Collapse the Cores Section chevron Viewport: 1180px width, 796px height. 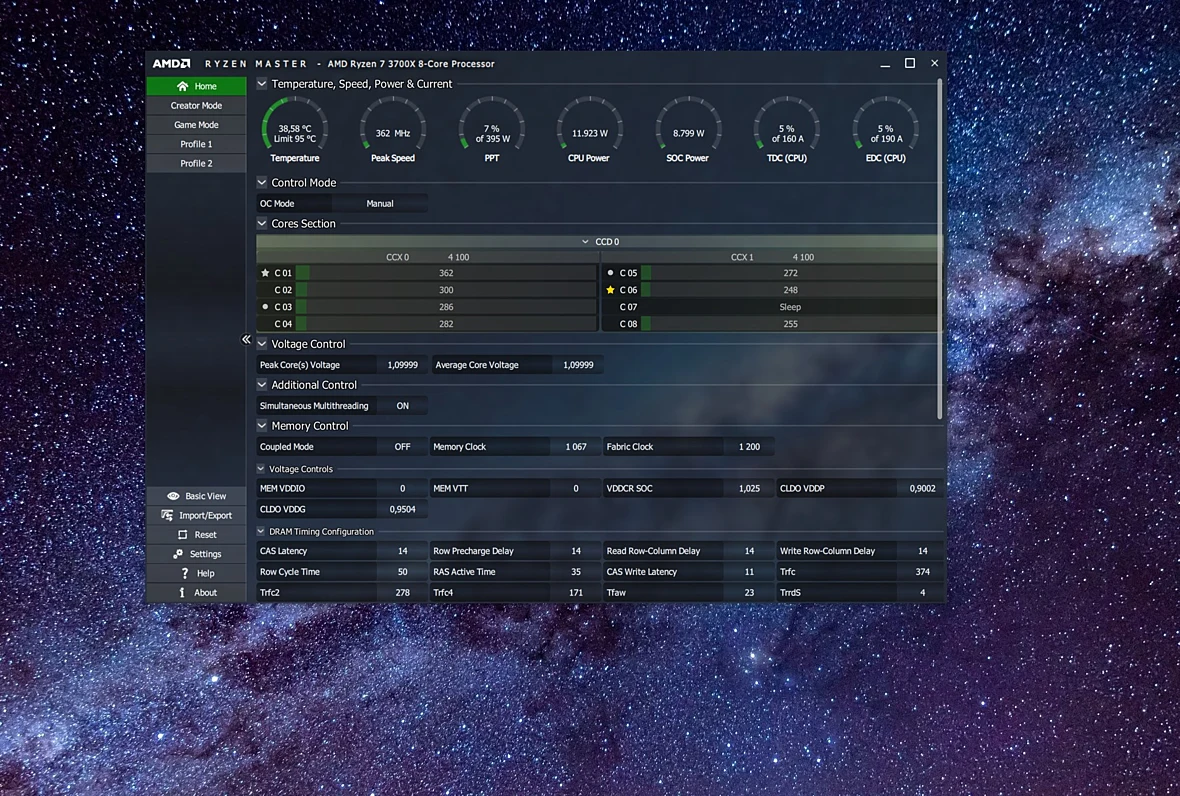pyautogui.click(x=262, y=223)
